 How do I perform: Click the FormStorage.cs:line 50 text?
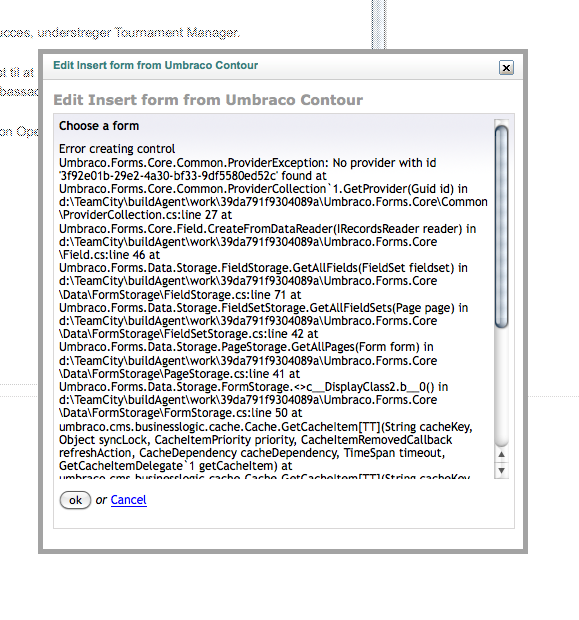point(173,413)
